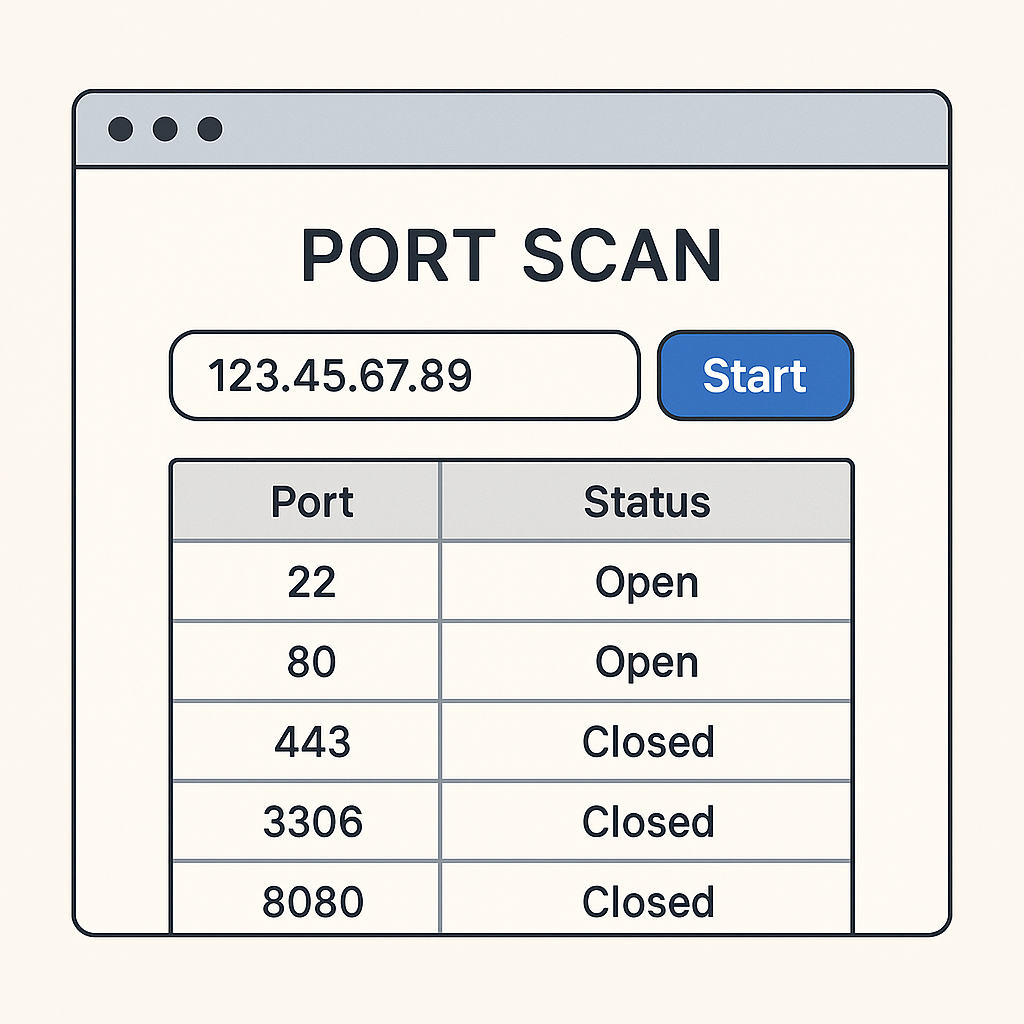The height and width of the screenshot is (1024, 1024).
Task: Click the Closed status of port 3306
Action: 646,821
